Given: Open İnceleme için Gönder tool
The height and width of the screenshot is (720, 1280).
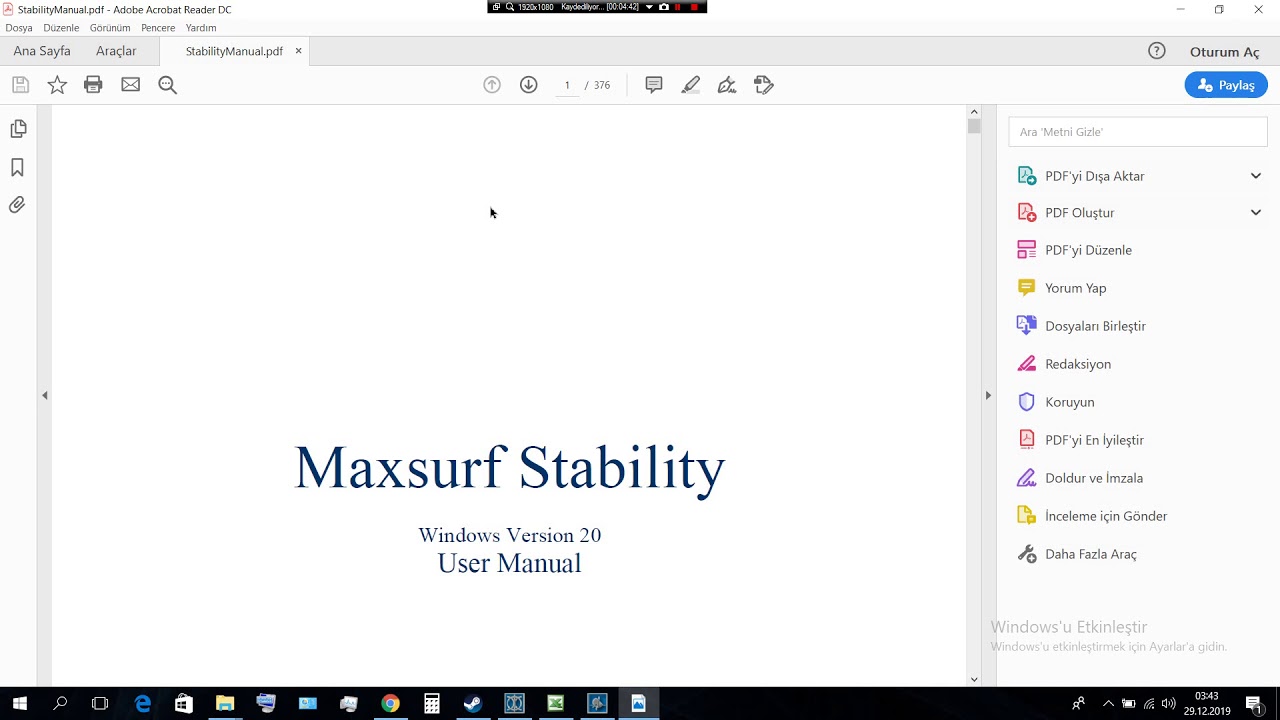Looking at the screenshot, I should pyautogui.click(x=1106, y=516).
